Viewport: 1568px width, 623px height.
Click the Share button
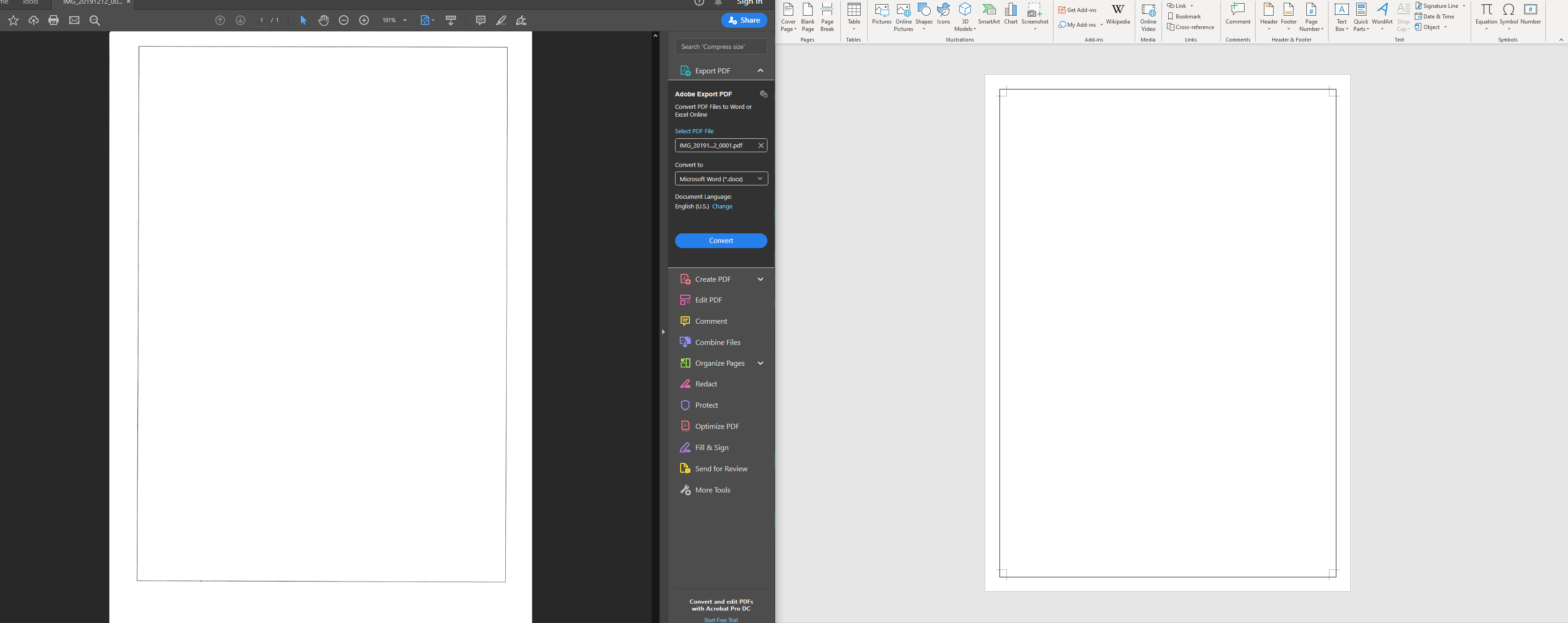(744, 20)
